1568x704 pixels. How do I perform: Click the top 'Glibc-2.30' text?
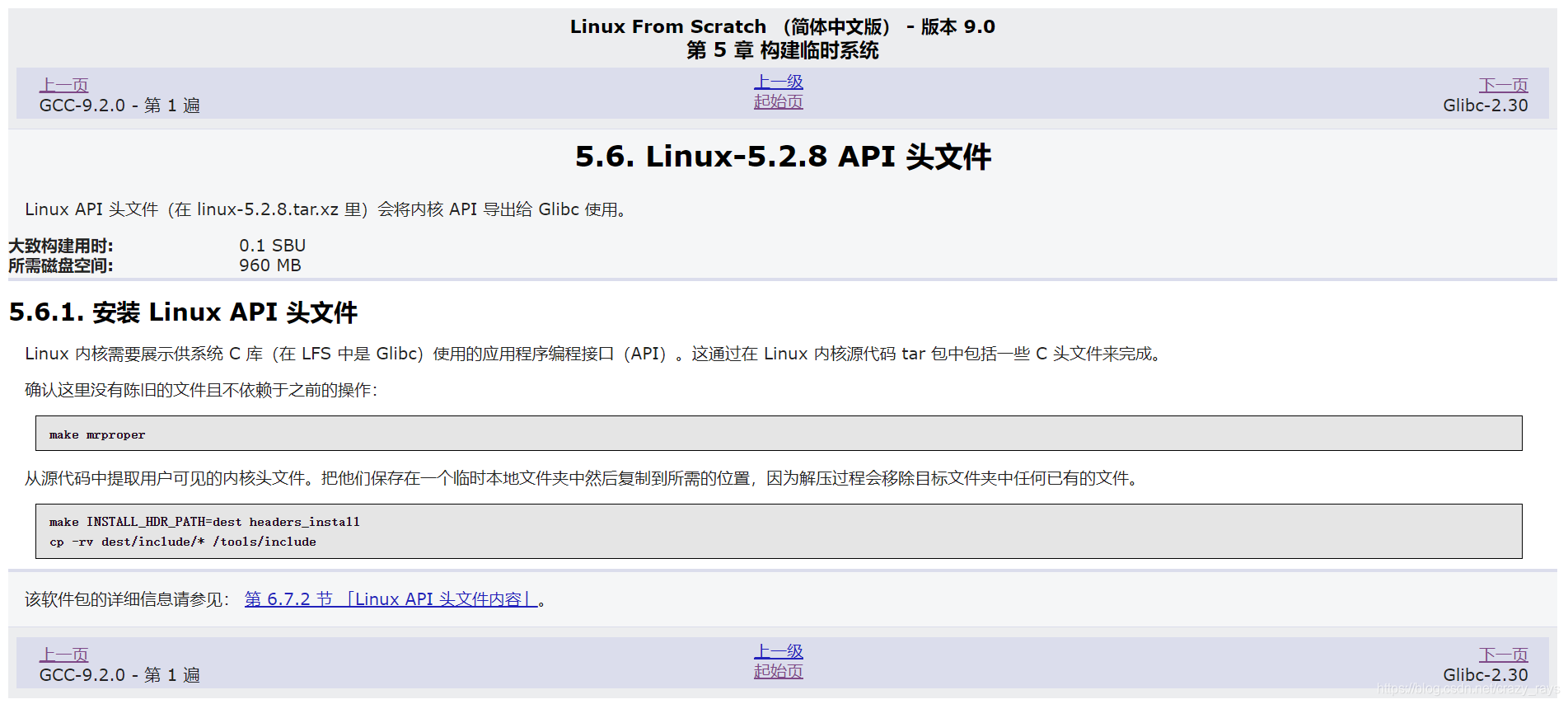[x=1485, y=106]
